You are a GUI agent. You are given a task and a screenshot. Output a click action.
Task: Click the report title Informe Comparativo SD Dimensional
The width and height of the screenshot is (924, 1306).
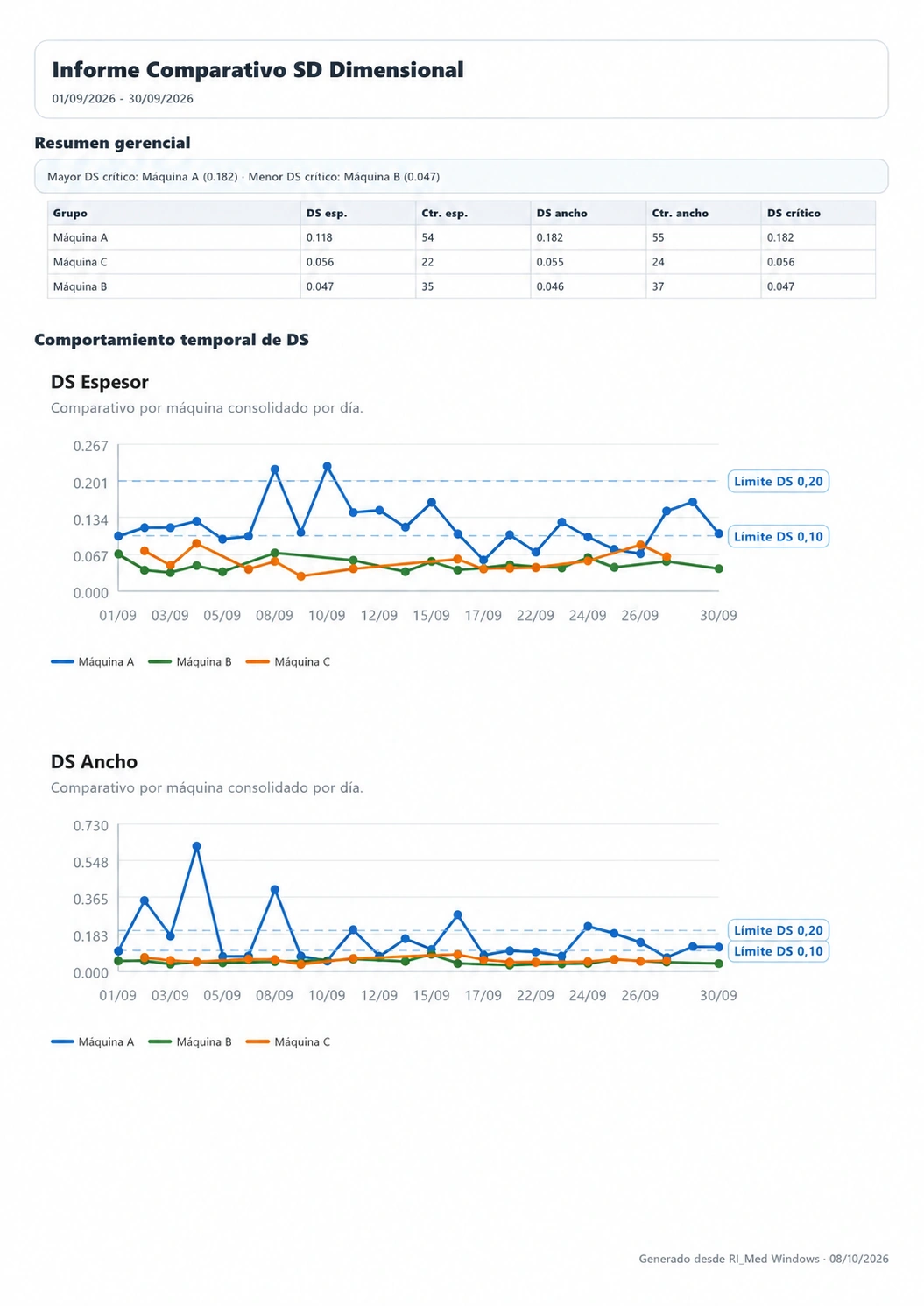(257, 70)
